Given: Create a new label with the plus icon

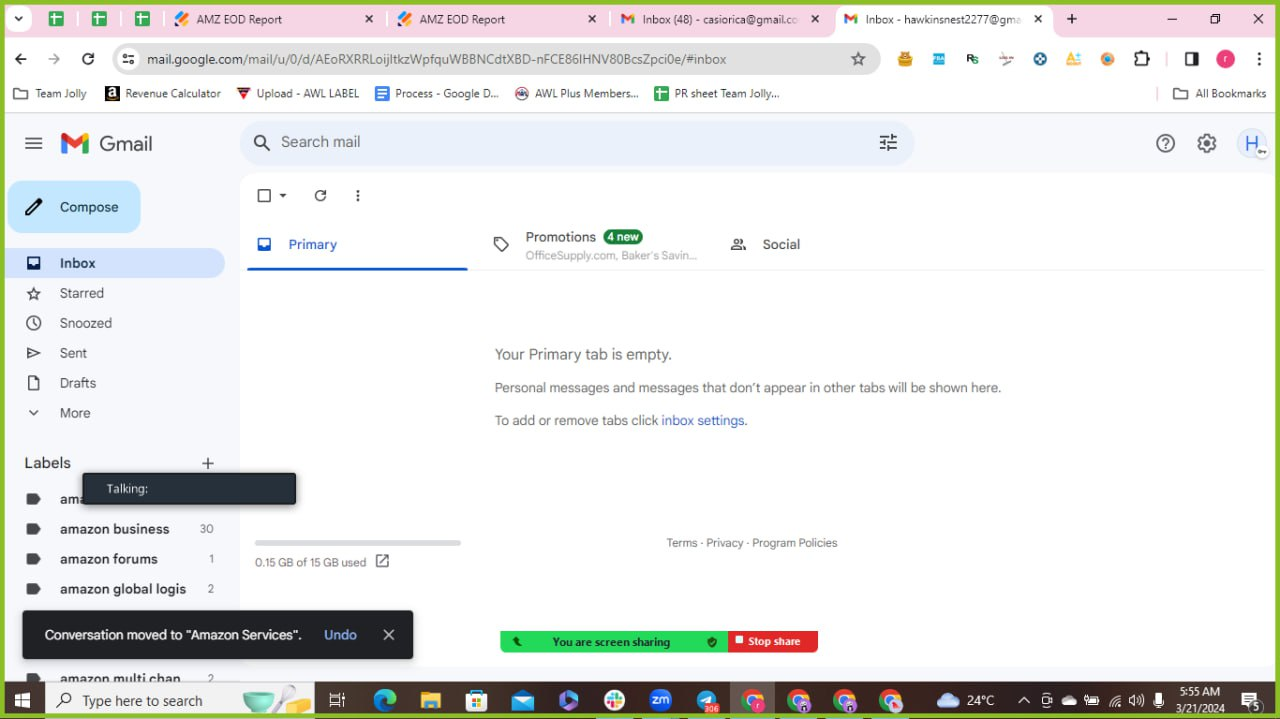Looking at the screenshot, I should click(x=208, y=463).
